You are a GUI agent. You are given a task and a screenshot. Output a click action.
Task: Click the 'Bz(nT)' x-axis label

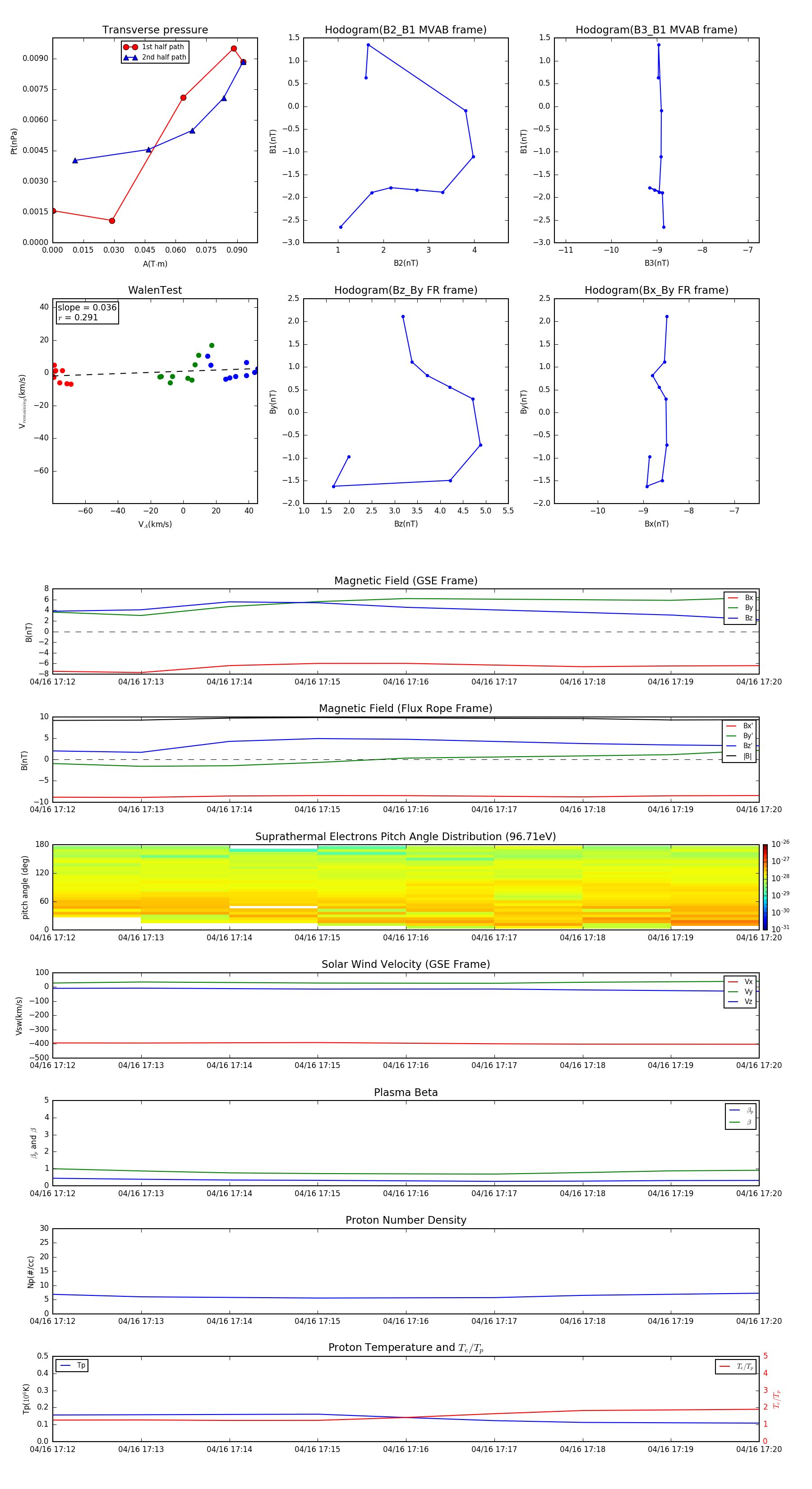406,524
